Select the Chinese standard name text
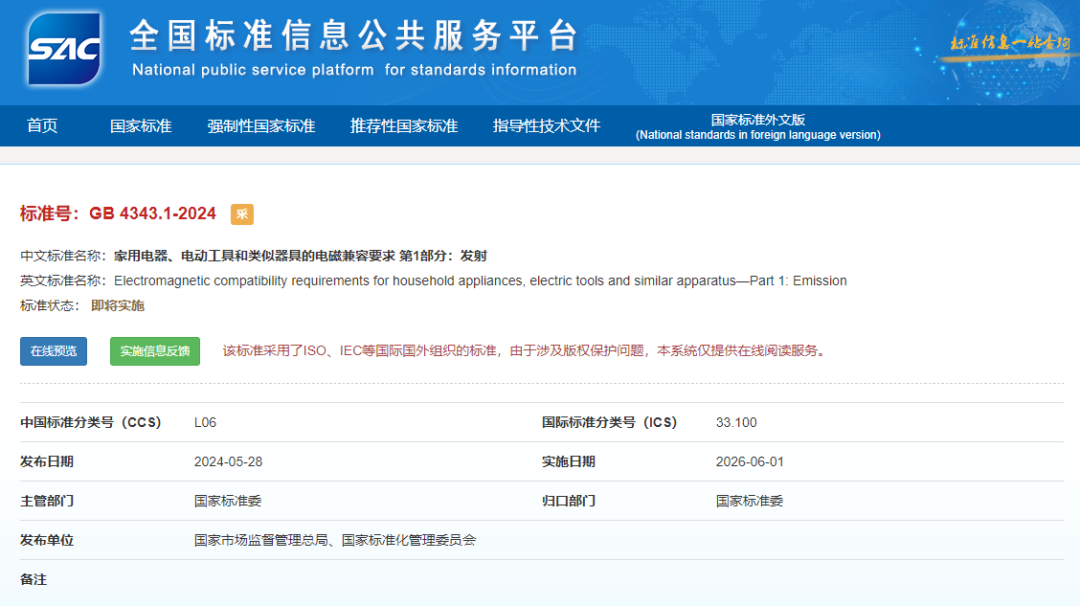This screenshot has width=1080, height=606. coord(300,256)
